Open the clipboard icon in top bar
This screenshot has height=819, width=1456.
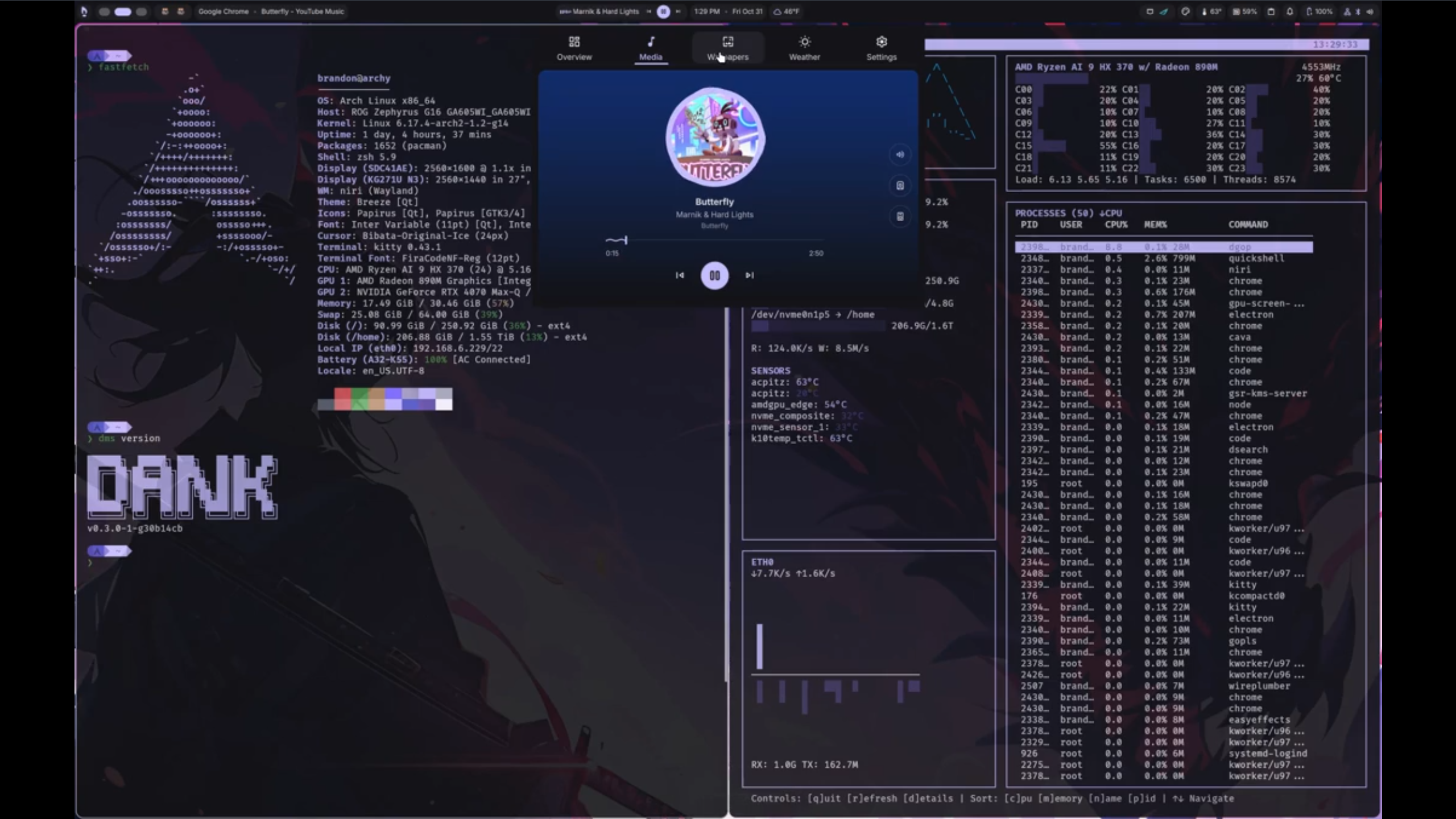click(x=1271, y=11)
